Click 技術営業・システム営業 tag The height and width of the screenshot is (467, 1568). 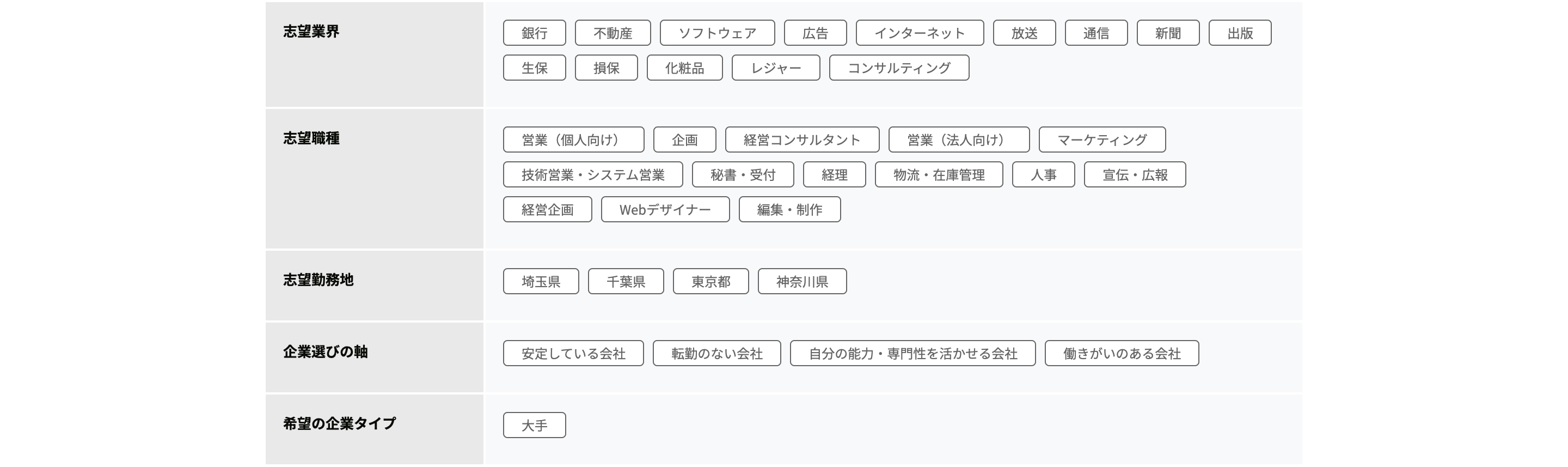[592, 175]
